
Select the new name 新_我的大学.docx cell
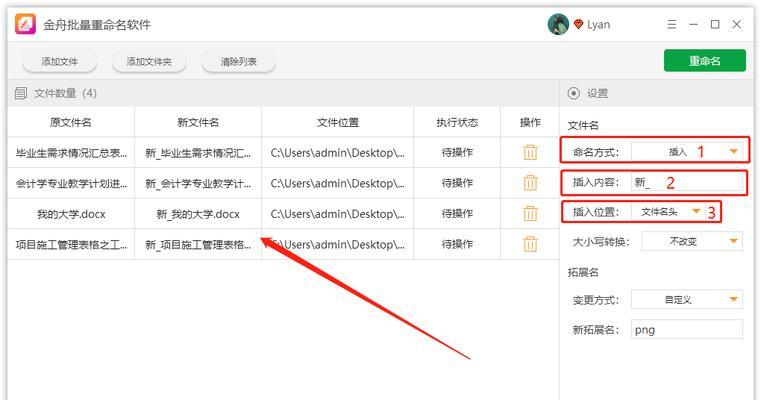tap(198, 214)
